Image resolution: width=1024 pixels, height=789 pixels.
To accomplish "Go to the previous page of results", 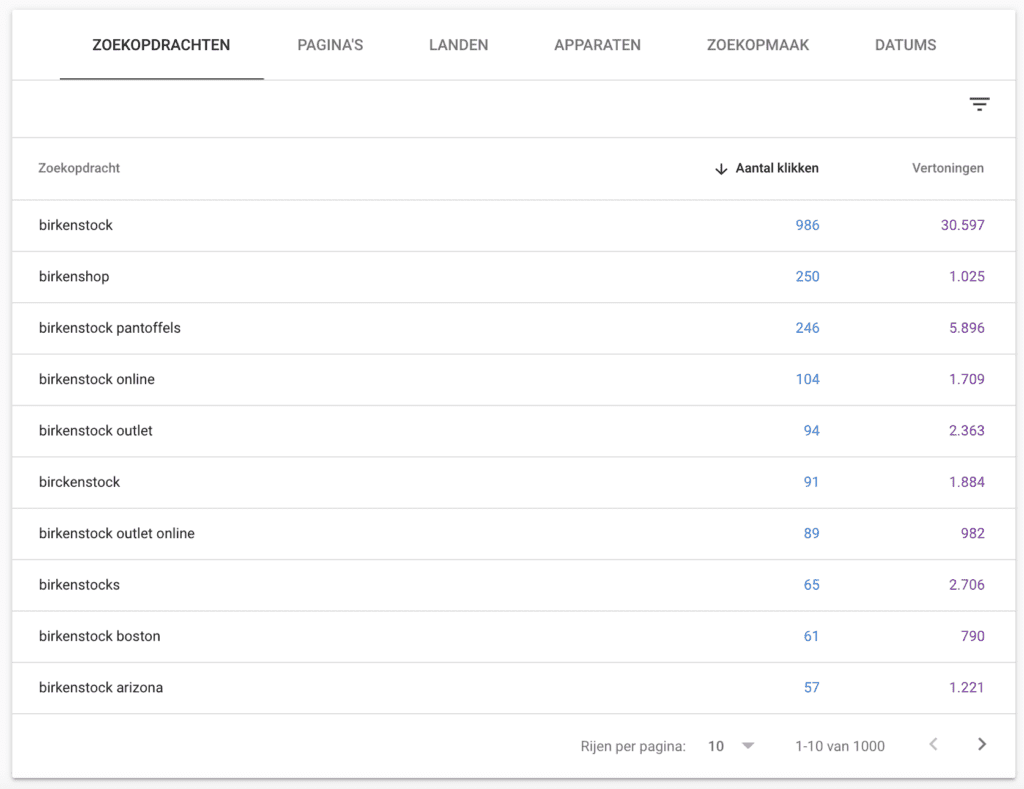I will click(934, 745).
